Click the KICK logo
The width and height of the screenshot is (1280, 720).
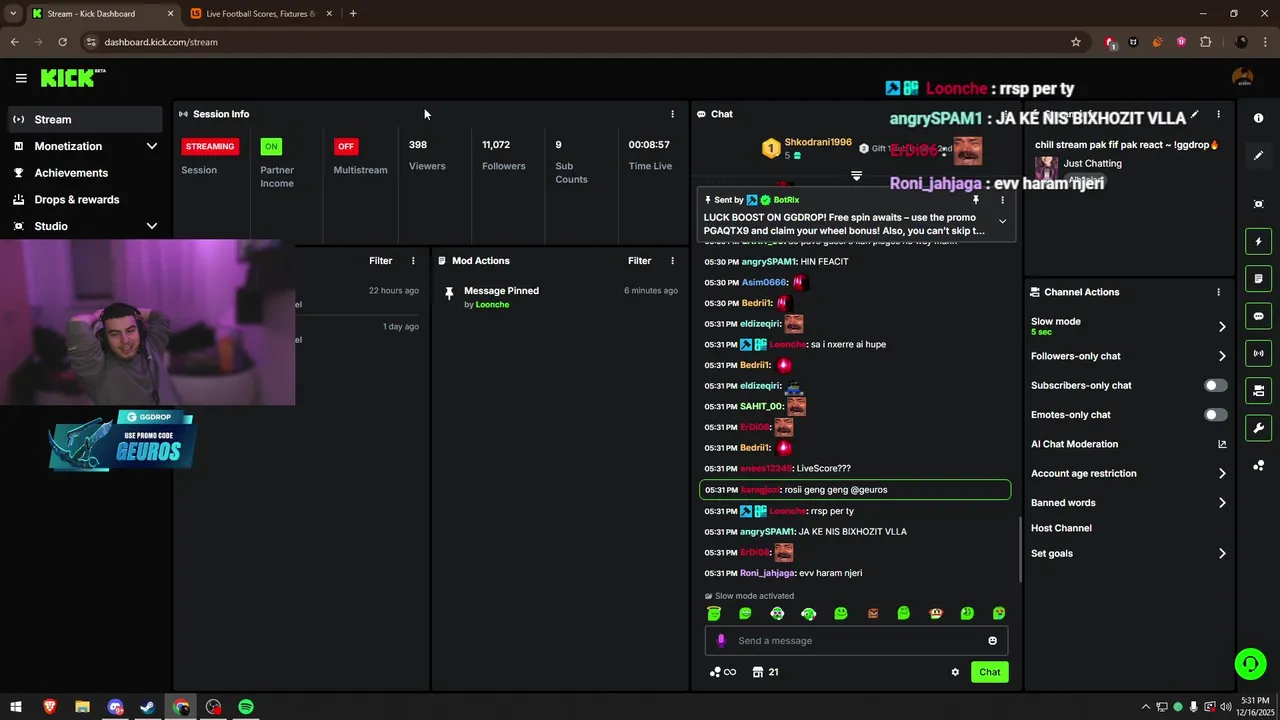[73, 78]
